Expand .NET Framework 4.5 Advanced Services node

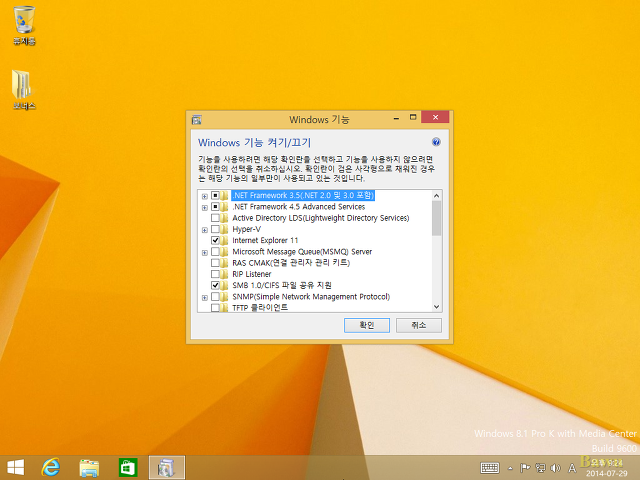pyautogui.click(x=204, y=208)
